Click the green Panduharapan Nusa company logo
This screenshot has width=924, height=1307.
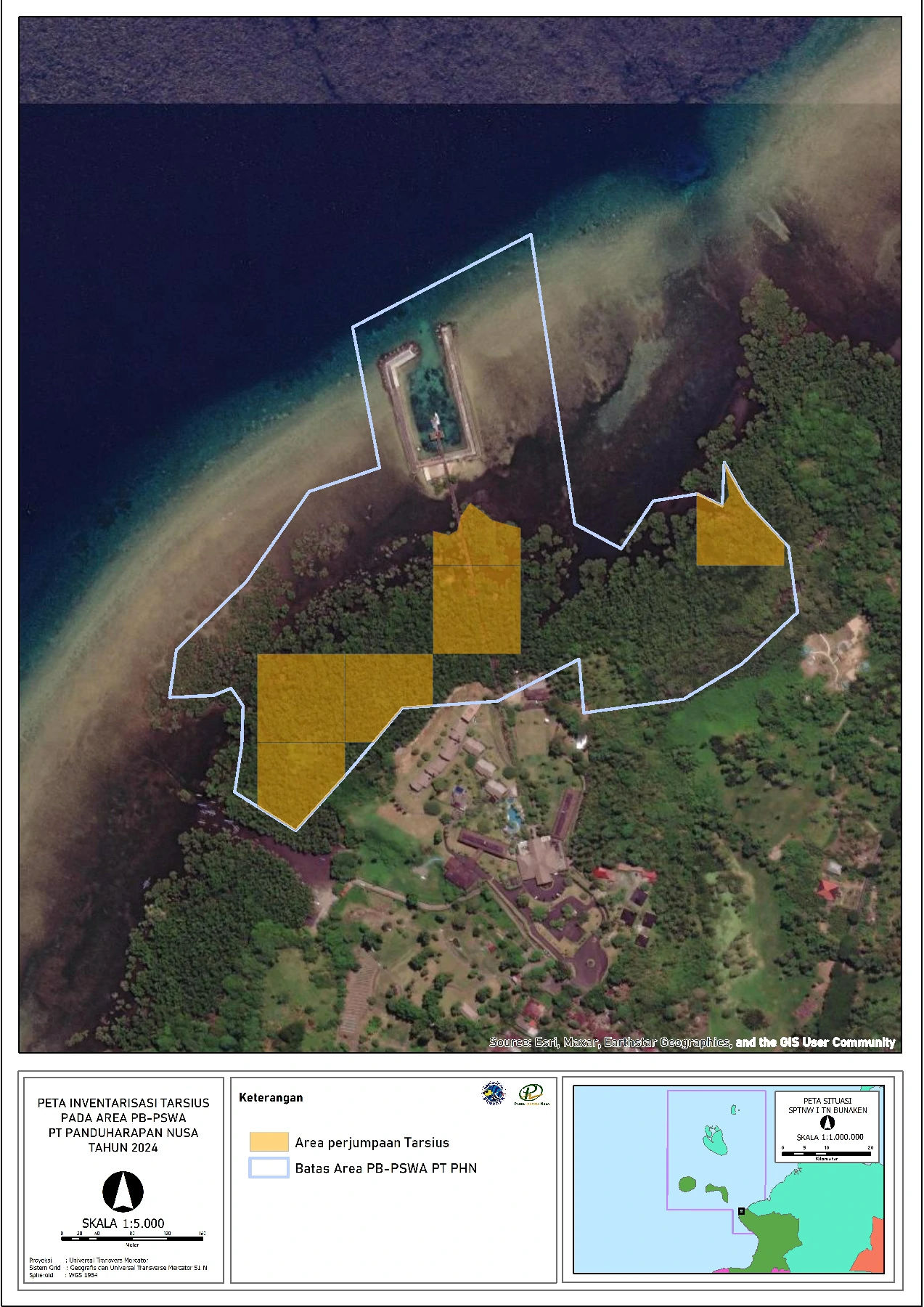531,1094
